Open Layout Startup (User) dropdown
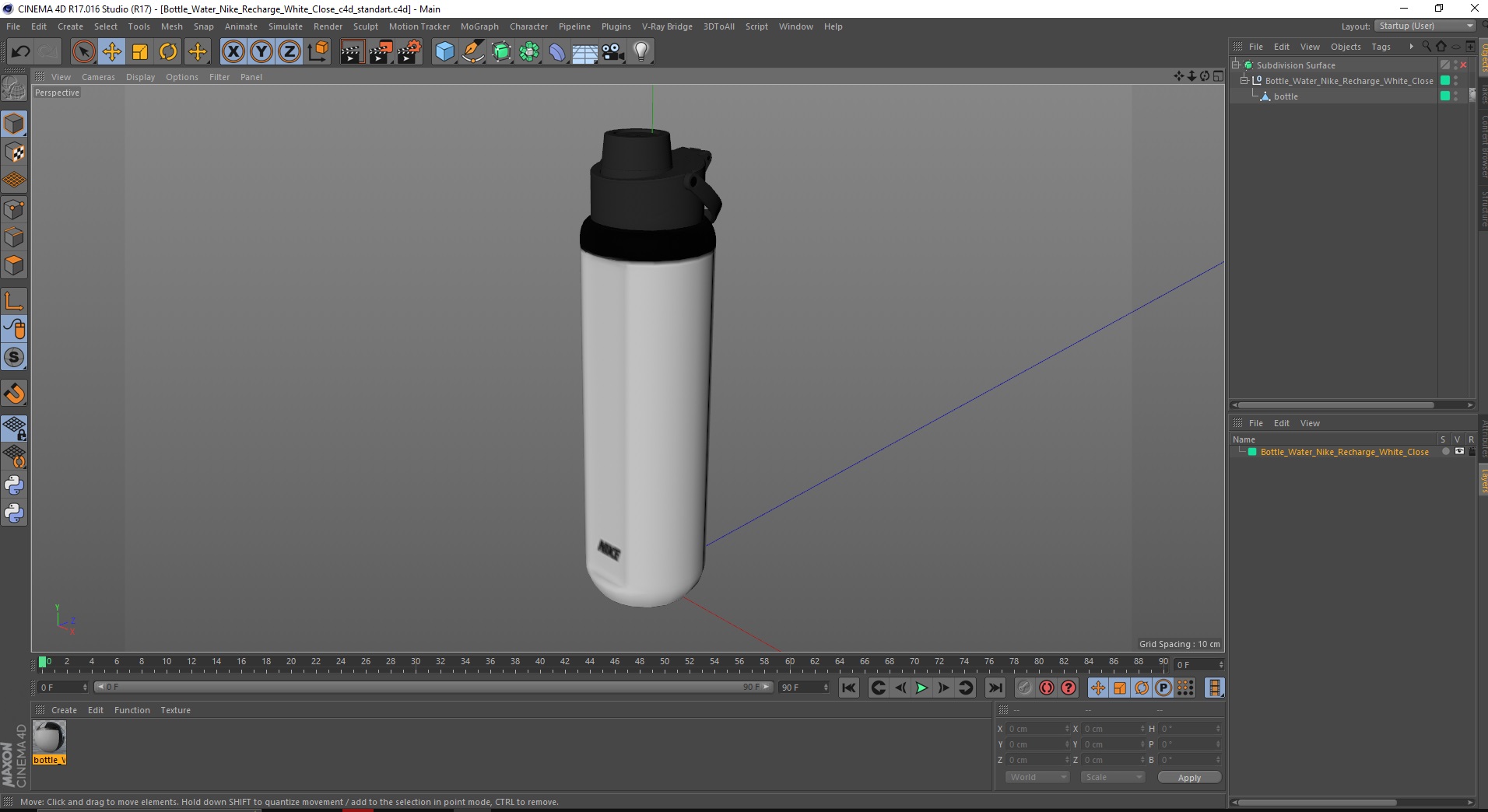 point(1426,26)
